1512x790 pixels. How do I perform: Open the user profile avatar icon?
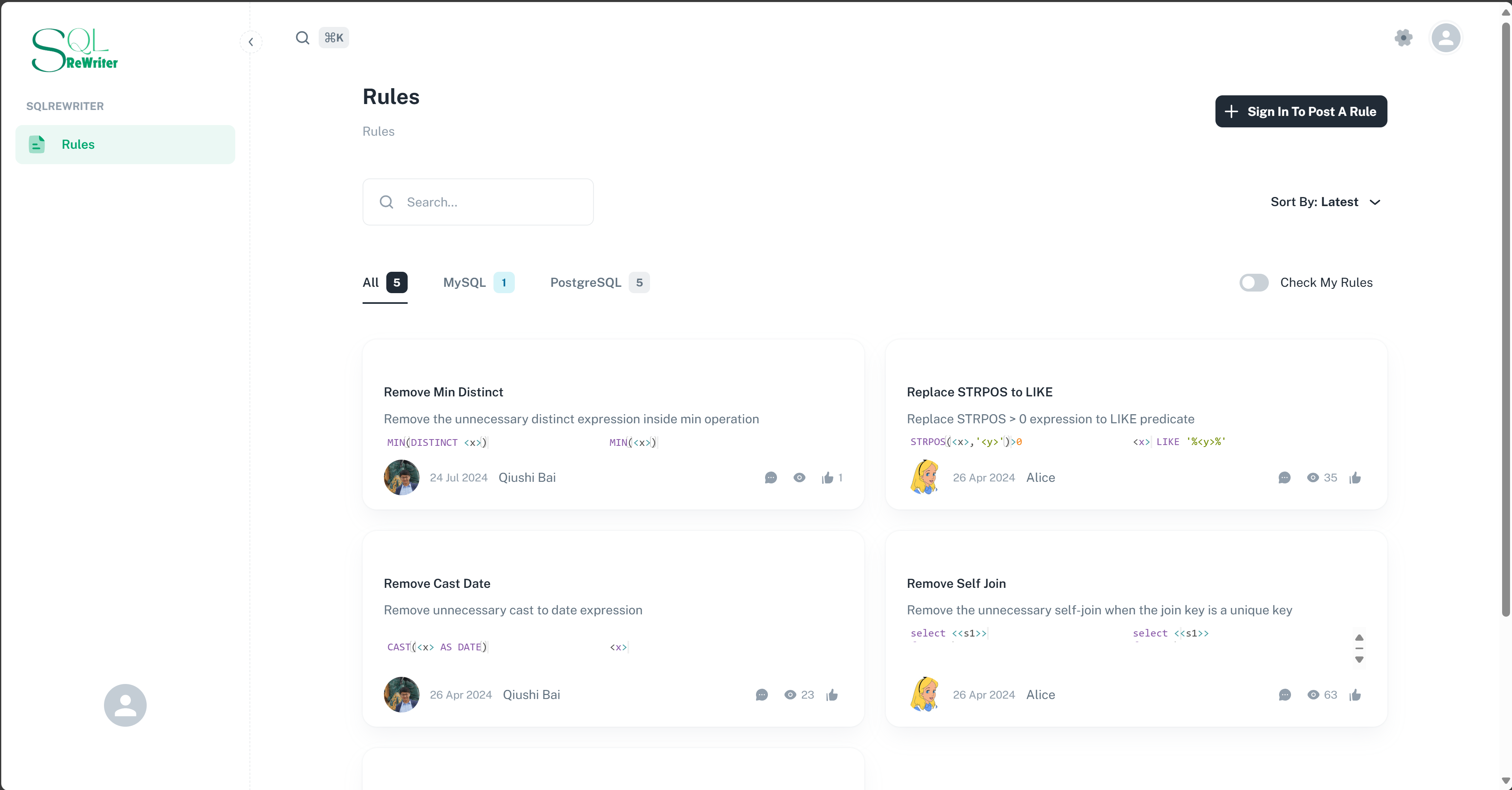tap(1446, 38)
